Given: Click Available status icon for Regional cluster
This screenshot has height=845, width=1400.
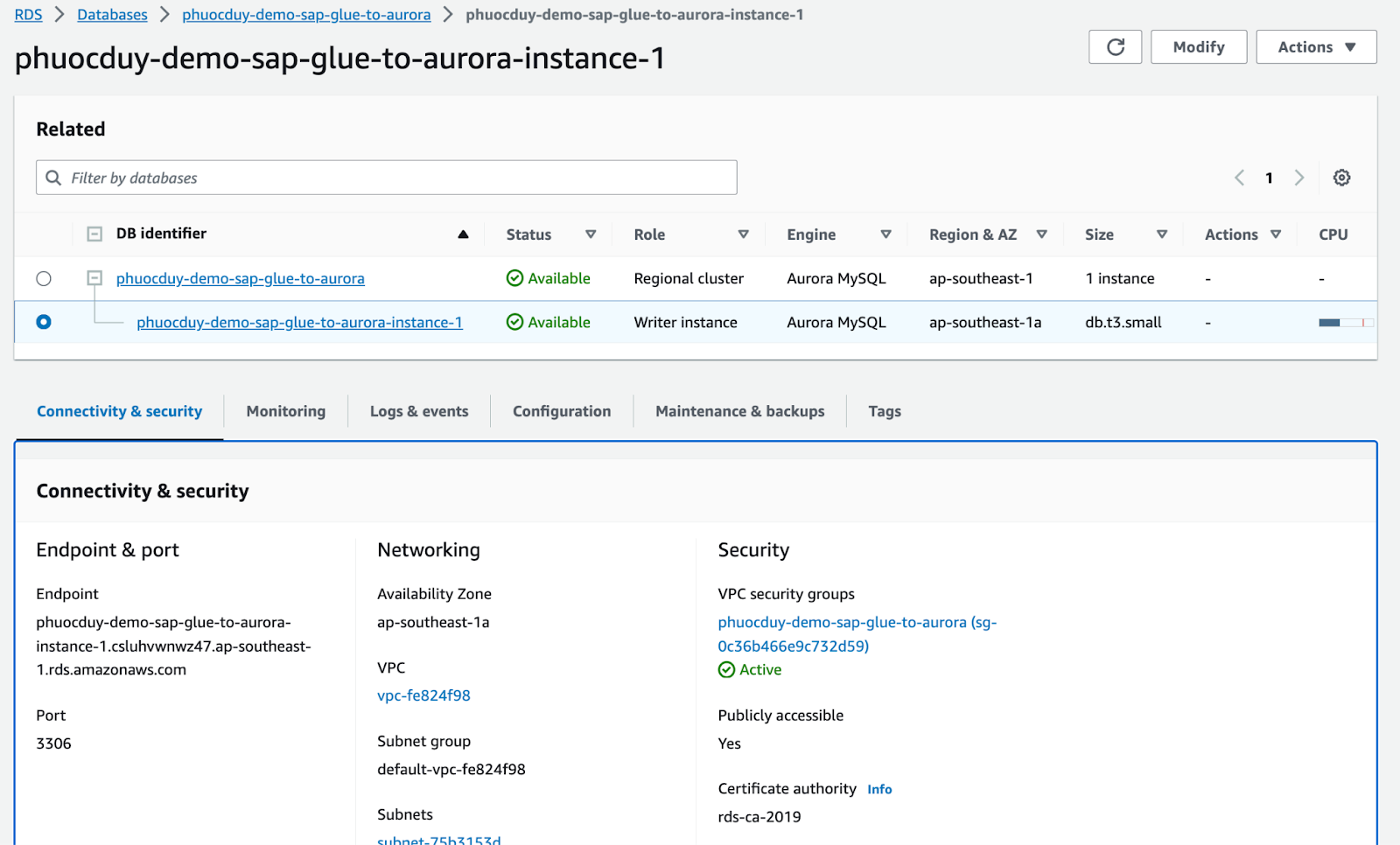Looking at the screenshot, I should [x=514, y=278].
